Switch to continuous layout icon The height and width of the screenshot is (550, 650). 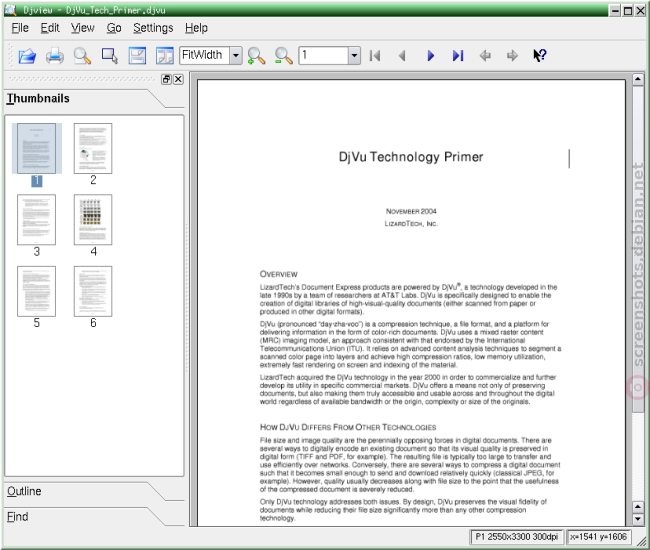pyautogui.click(x=137, y=56)
